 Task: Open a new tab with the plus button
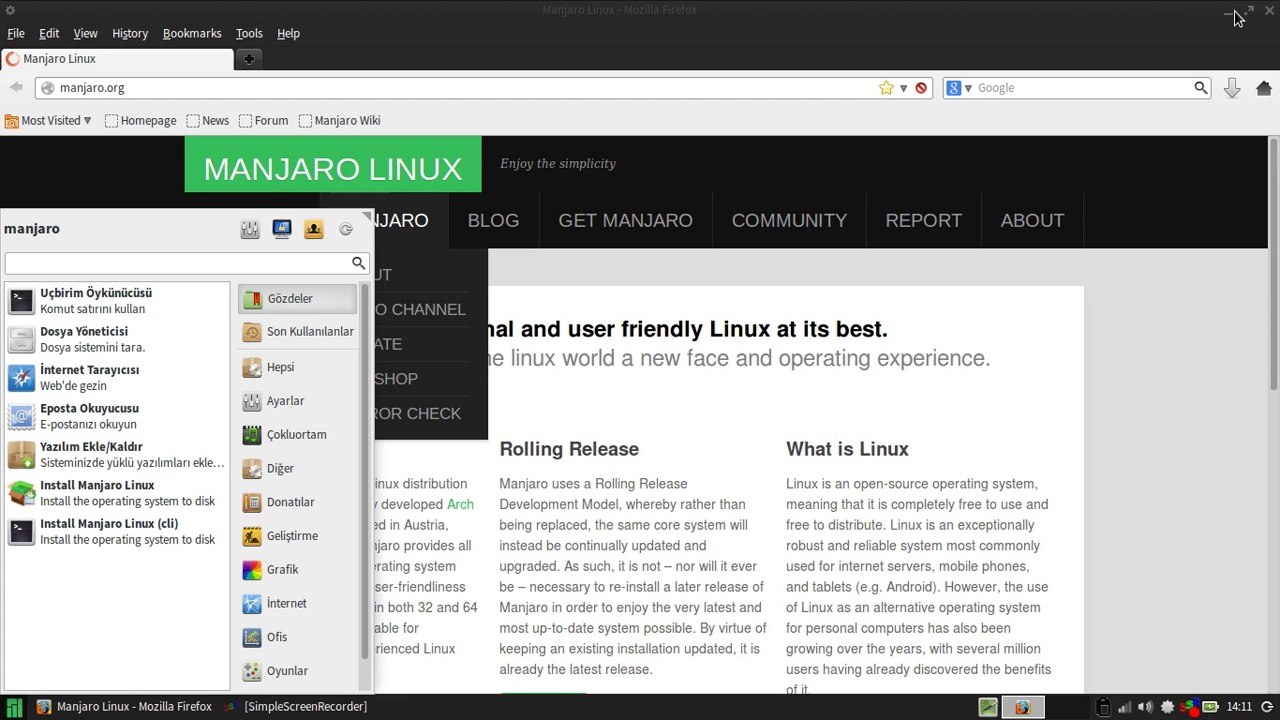pos(249,59)
